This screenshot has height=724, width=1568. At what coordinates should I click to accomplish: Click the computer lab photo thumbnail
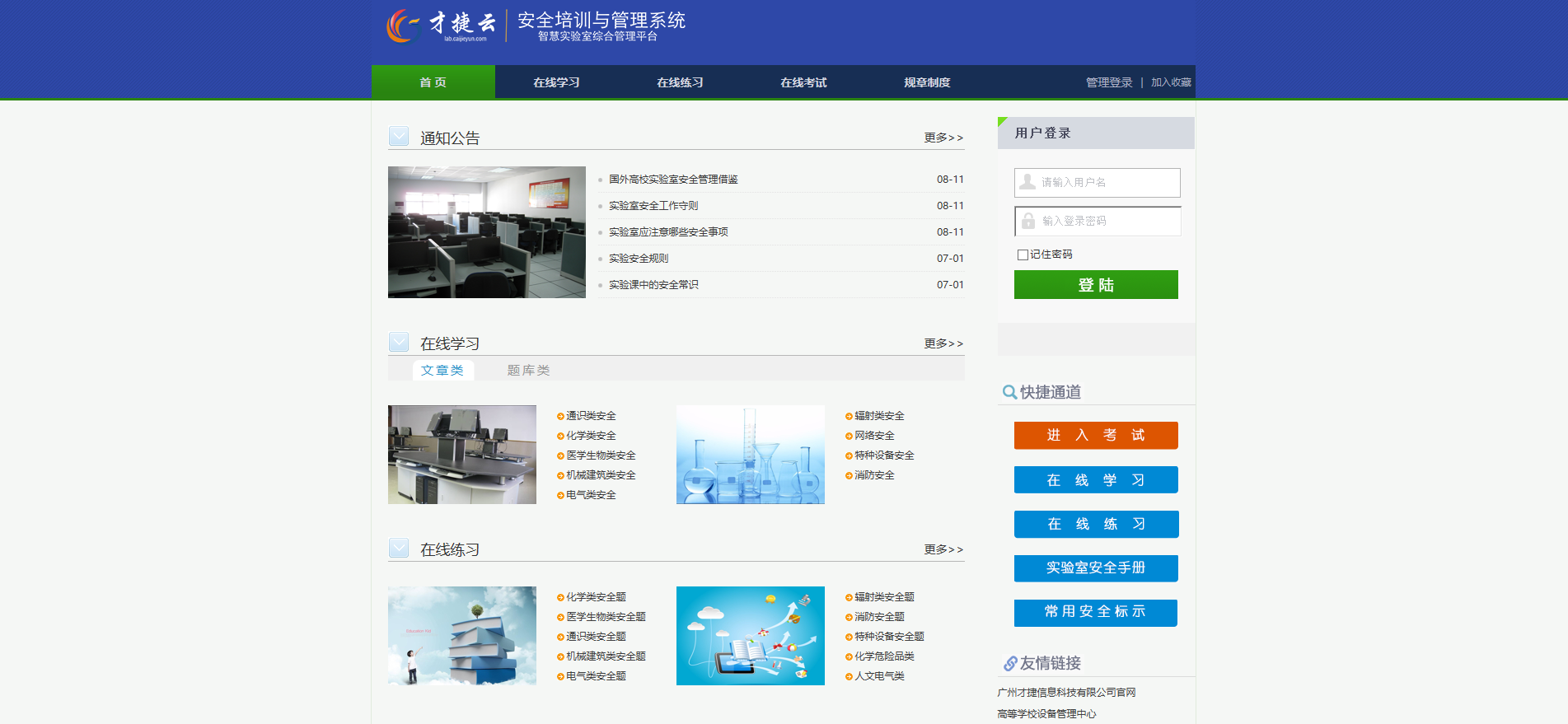tap(486, 232)
